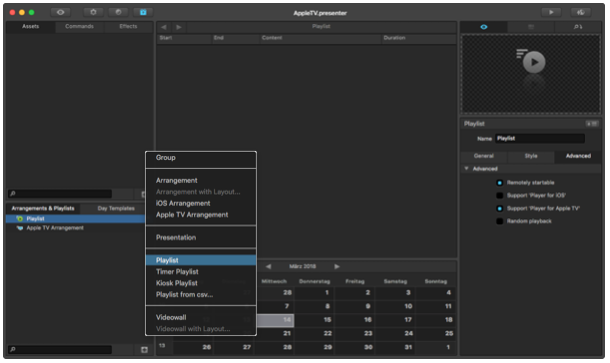The width and height of the screenshot is (610, 363).
Task: Click the lower arrangements search field
Action: point(60,350)
